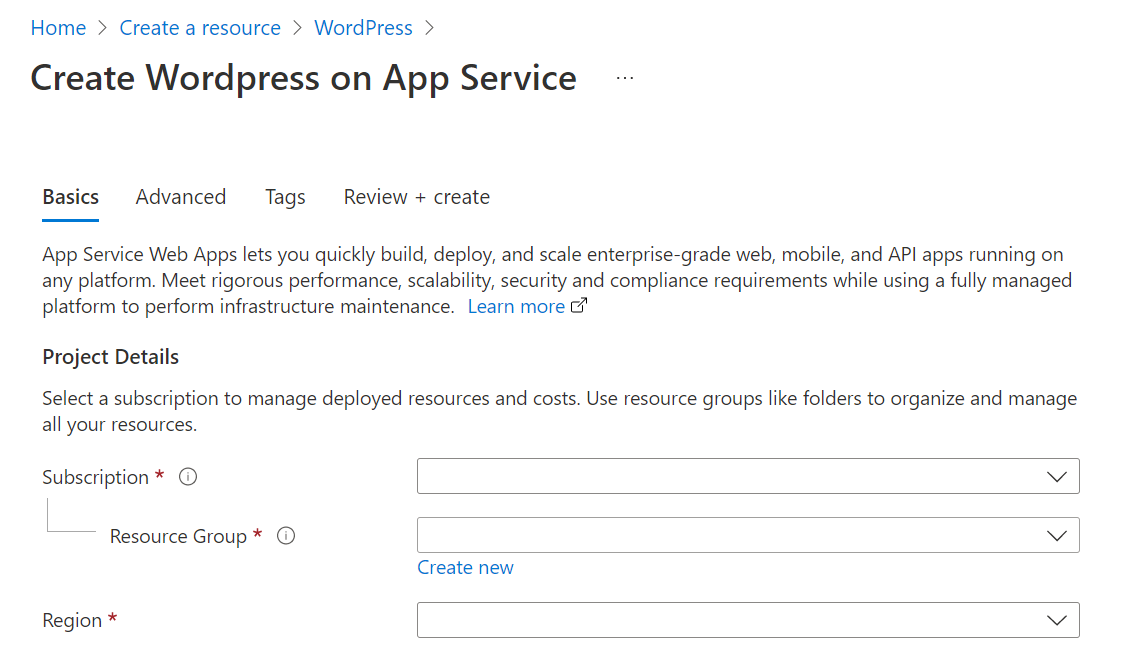The width and height of the screenshot is (1130, 671).
Task: Select the Basics tab
Action: 71,197
